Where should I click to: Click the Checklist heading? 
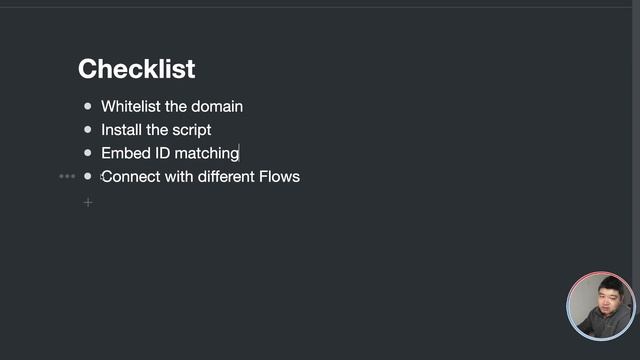point(137,69)
